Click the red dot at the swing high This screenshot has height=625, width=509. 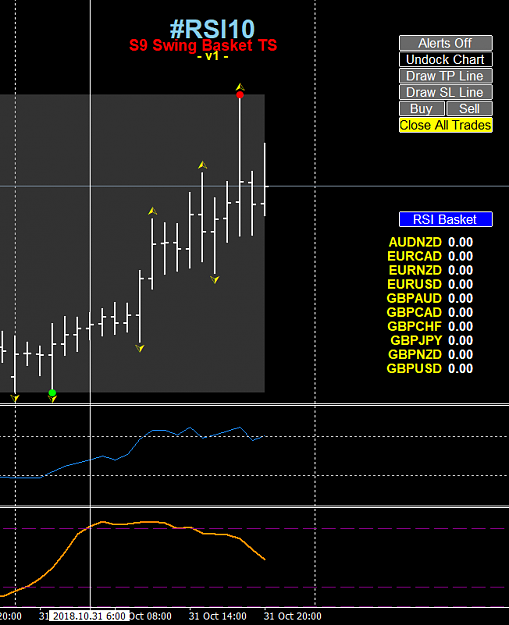click(x=240, y=95)
